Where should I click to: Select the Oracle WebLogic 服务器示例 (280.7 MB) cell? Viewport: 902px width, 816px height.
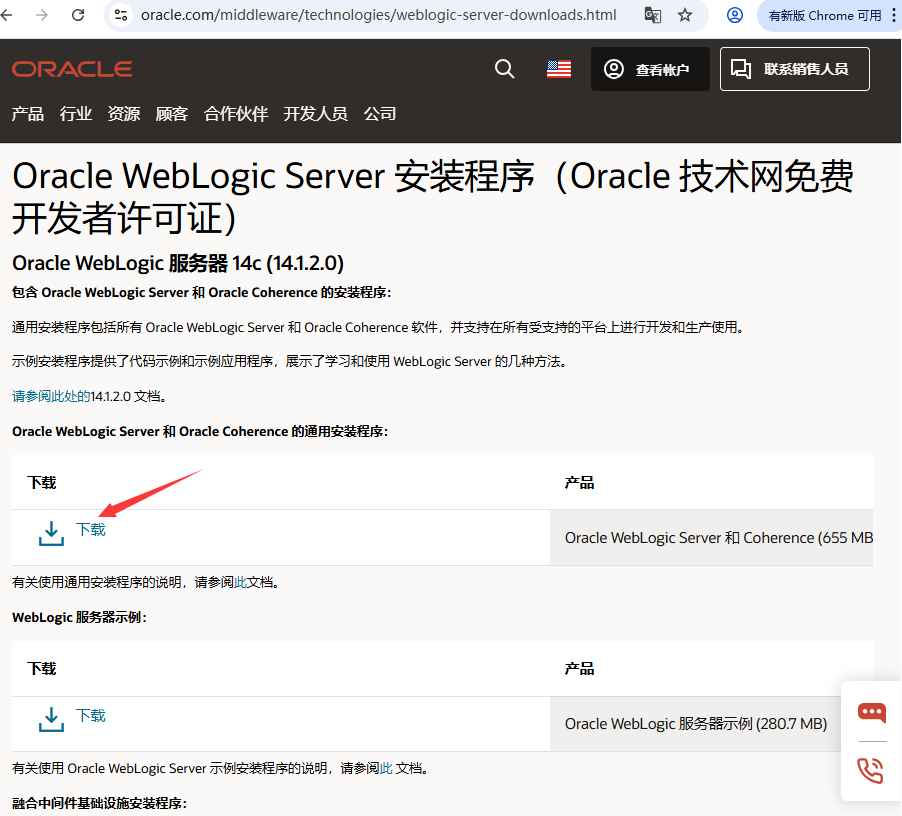711,723
